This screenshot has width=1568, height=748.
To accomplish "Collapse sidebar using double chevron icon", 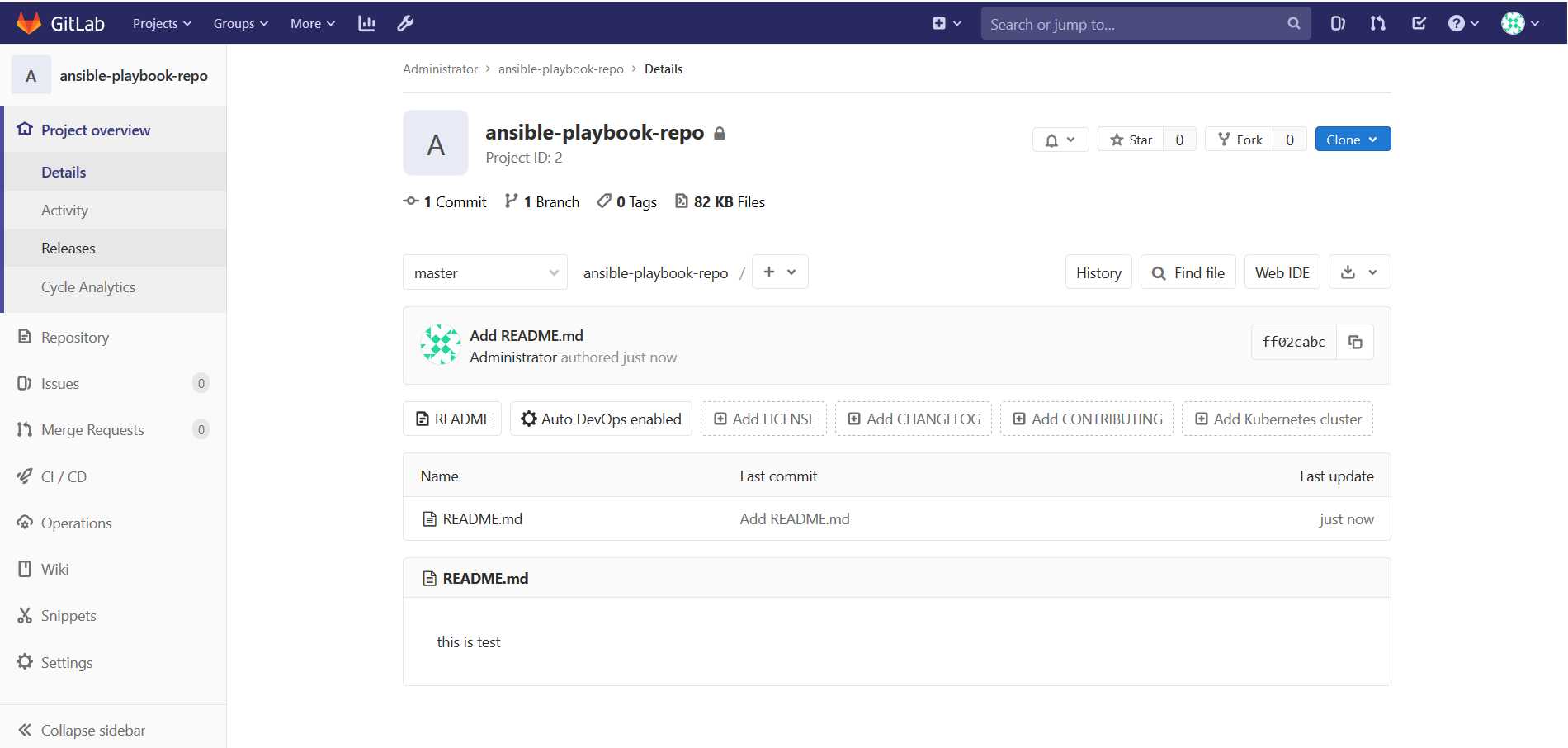I will [25, 730].
